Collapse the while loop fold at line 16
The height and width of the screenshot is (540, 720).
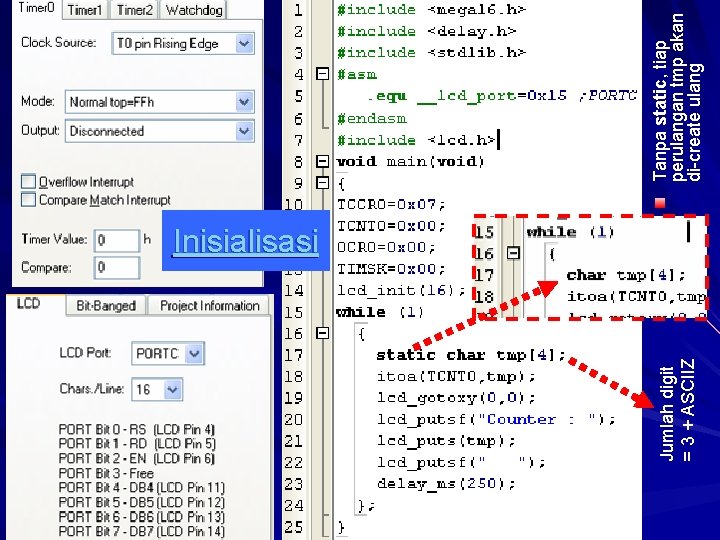pos(323,333)
